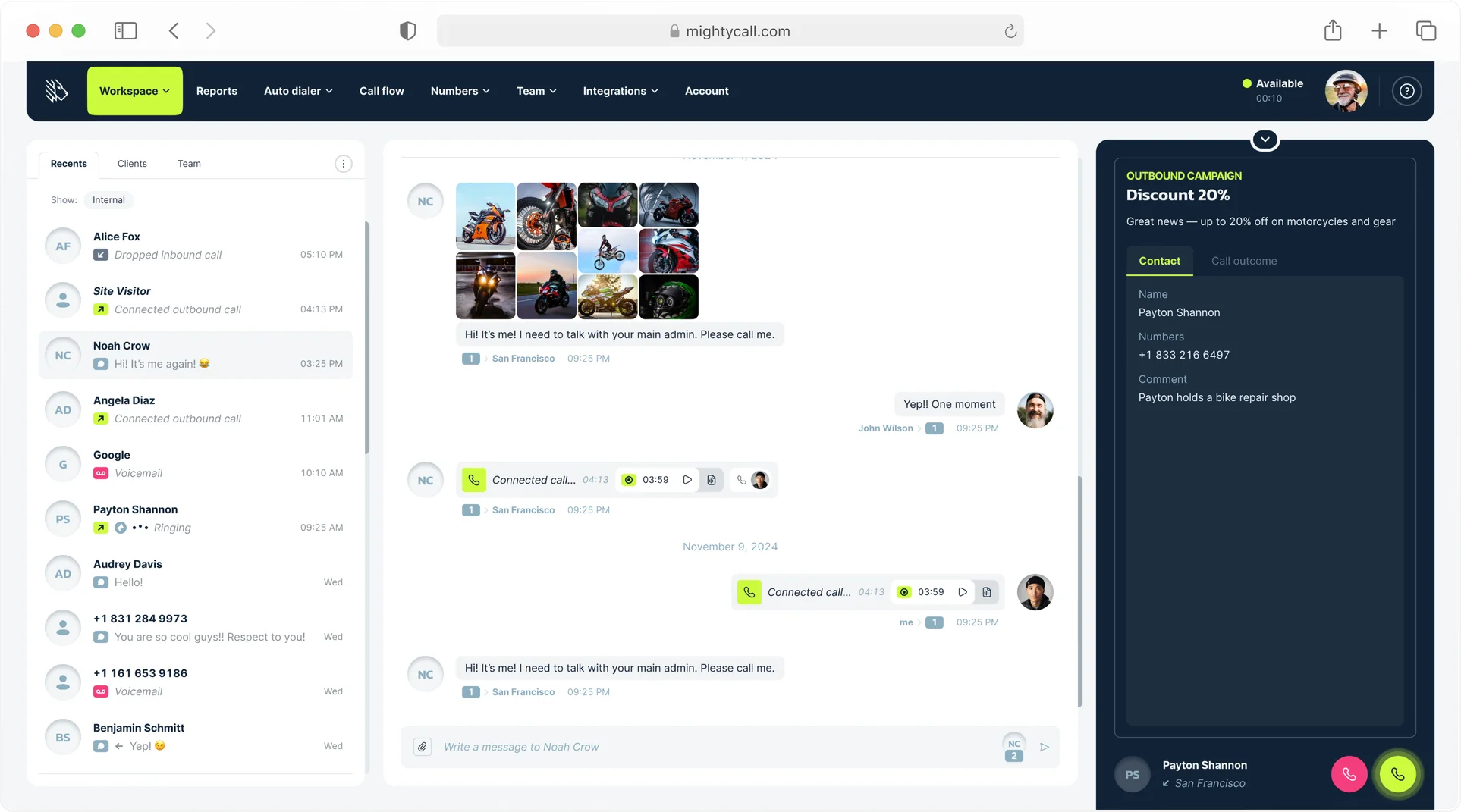Screen dimensions: 1461x812
Task: Toggle the Internal filter chip
Action: tap(108, 200)
